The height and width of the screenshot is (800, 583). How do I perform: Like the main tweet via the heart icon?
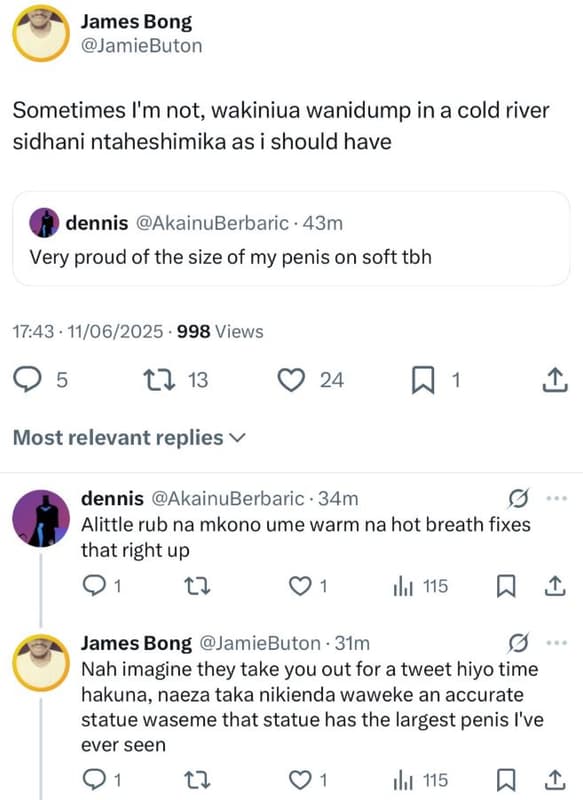coord(292,380)
